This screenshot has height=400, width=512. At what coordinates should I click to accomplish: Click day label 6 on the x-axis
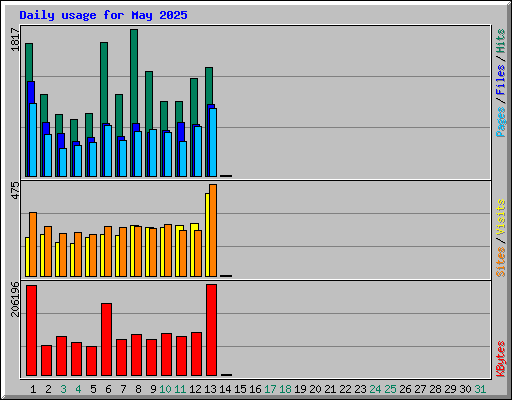click(x=108, y=389)
